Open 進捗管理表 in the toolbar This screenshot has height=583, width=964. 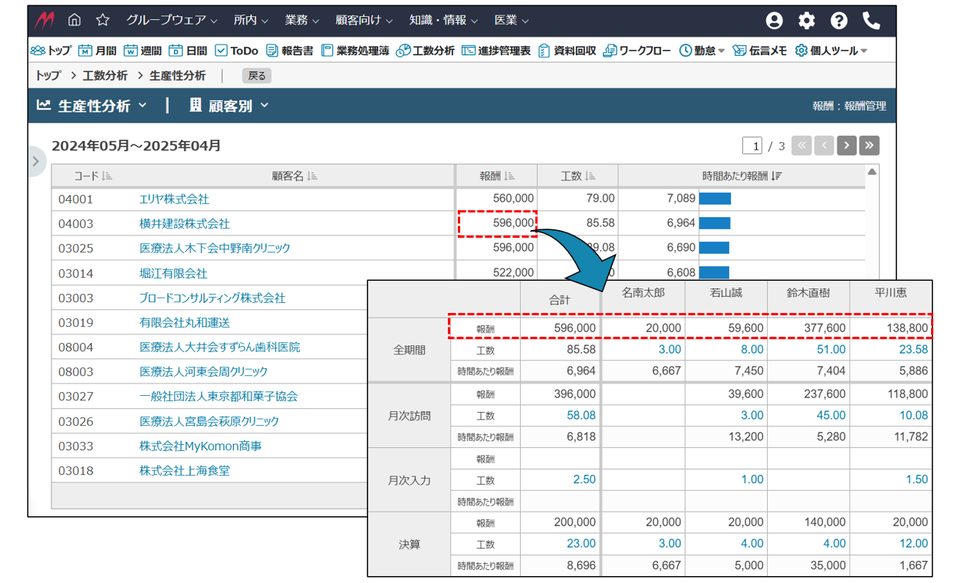497,50
